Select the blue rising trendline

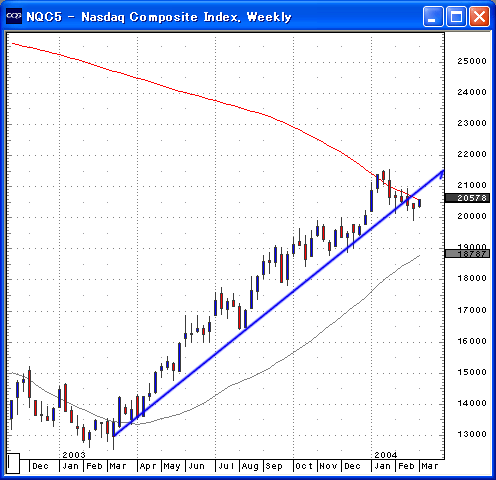[279, 303]
